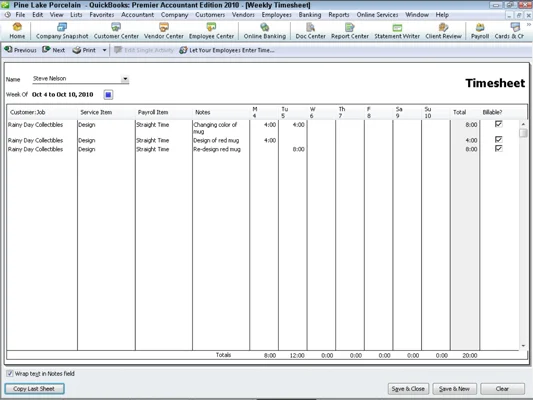
Task: Click Tuesday 8:00 cell for Re-design row
Action: 293,149
